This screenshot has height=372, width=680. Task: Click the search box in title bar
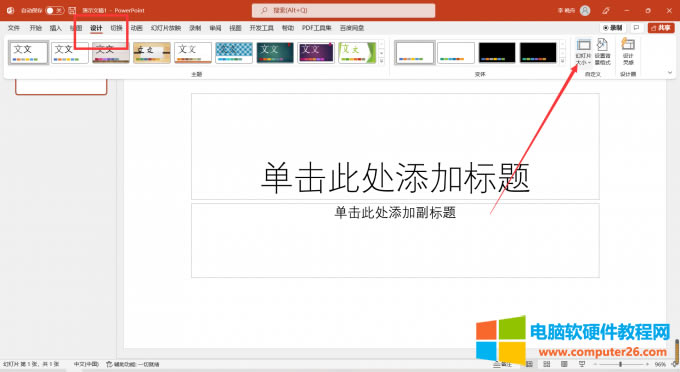343,10
